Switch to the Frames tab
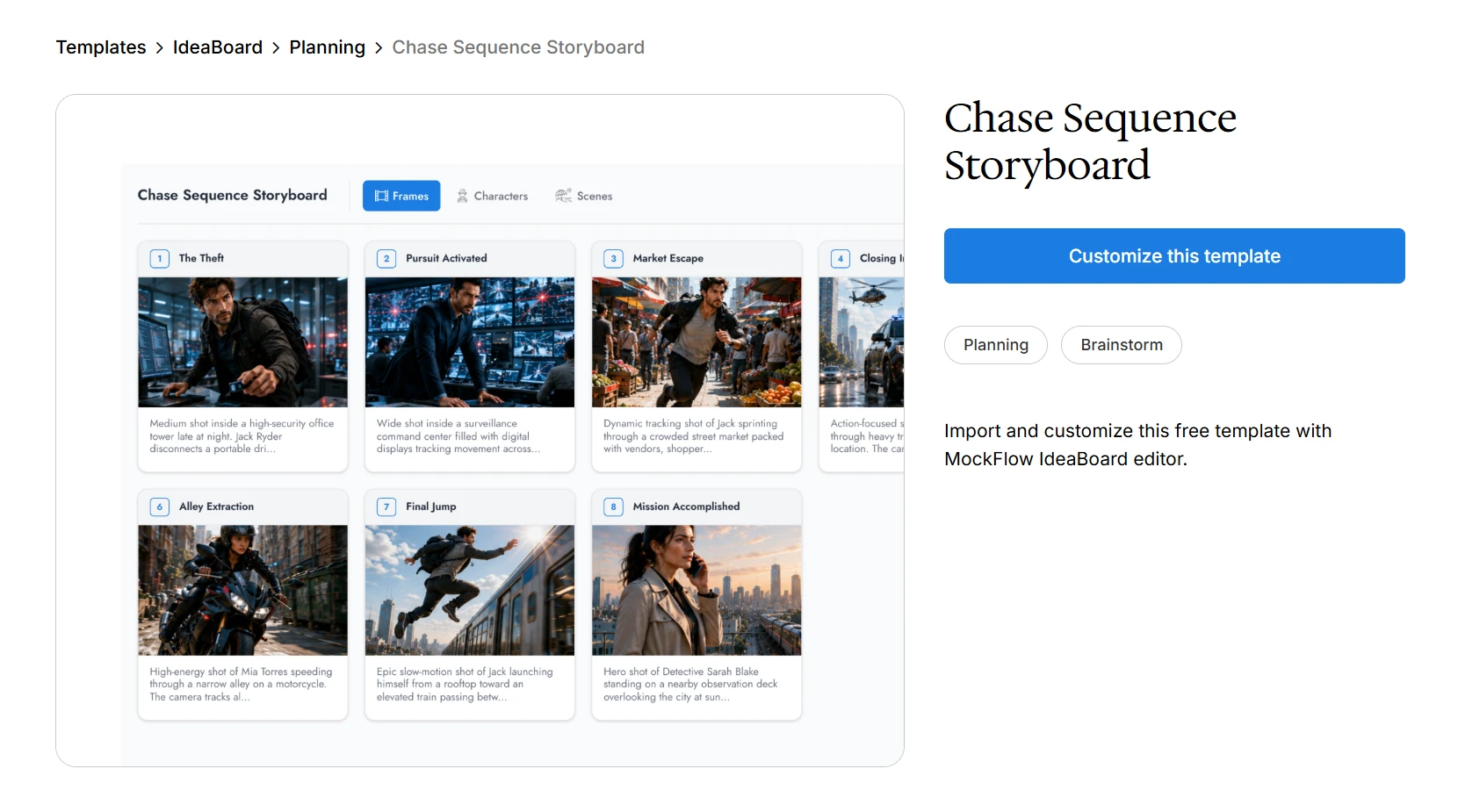Image resolution: width=1458 pixels, height=812 pixels. (401, 196)
